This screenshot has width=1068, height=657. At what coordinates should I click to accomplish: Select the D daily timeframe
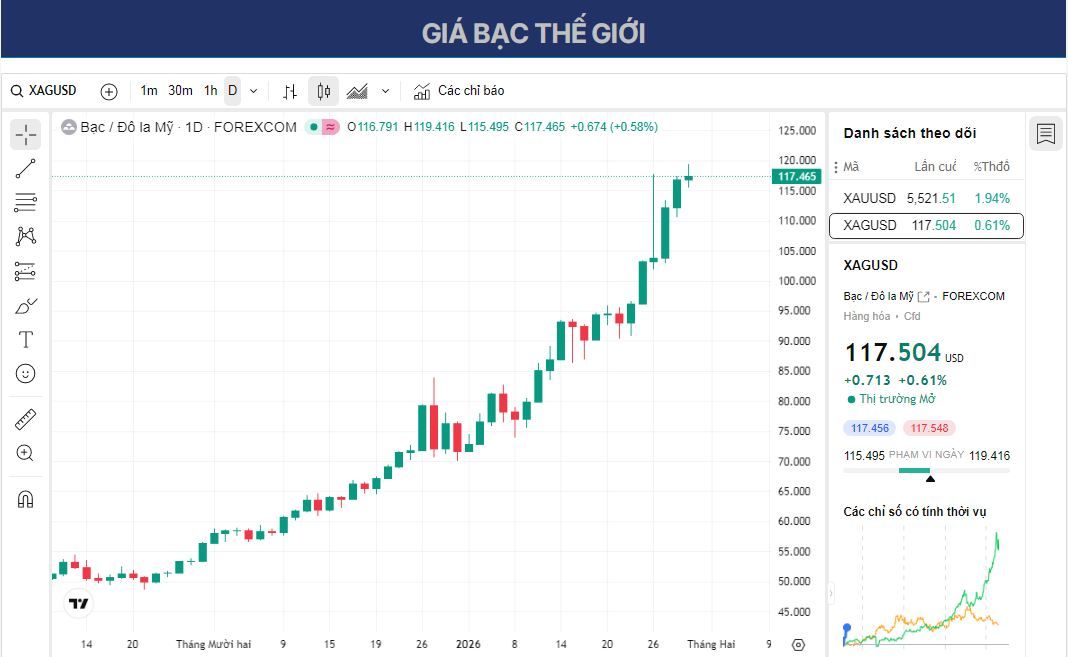point(233,91)
